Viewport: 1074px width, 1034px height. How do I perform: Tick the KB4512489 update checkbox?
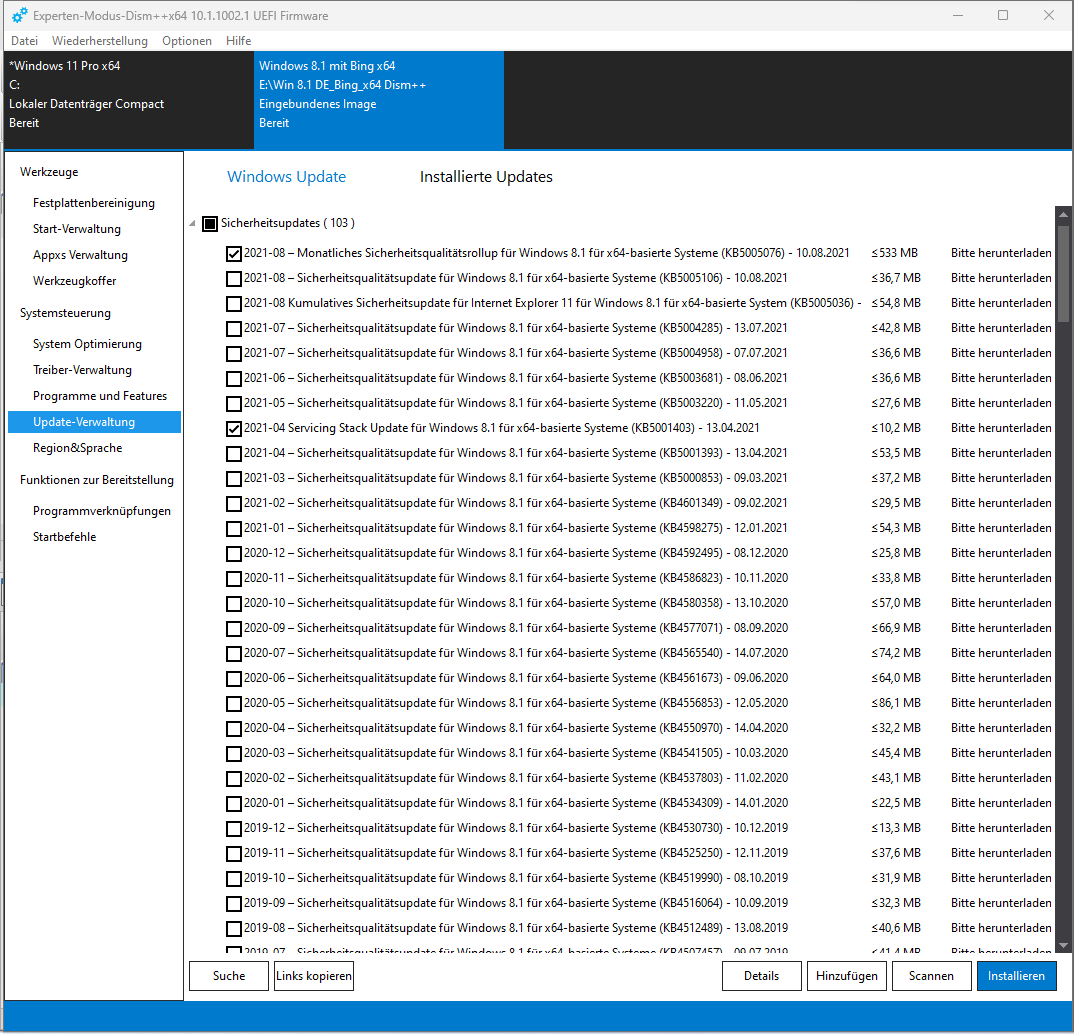(x=234, y=929)
